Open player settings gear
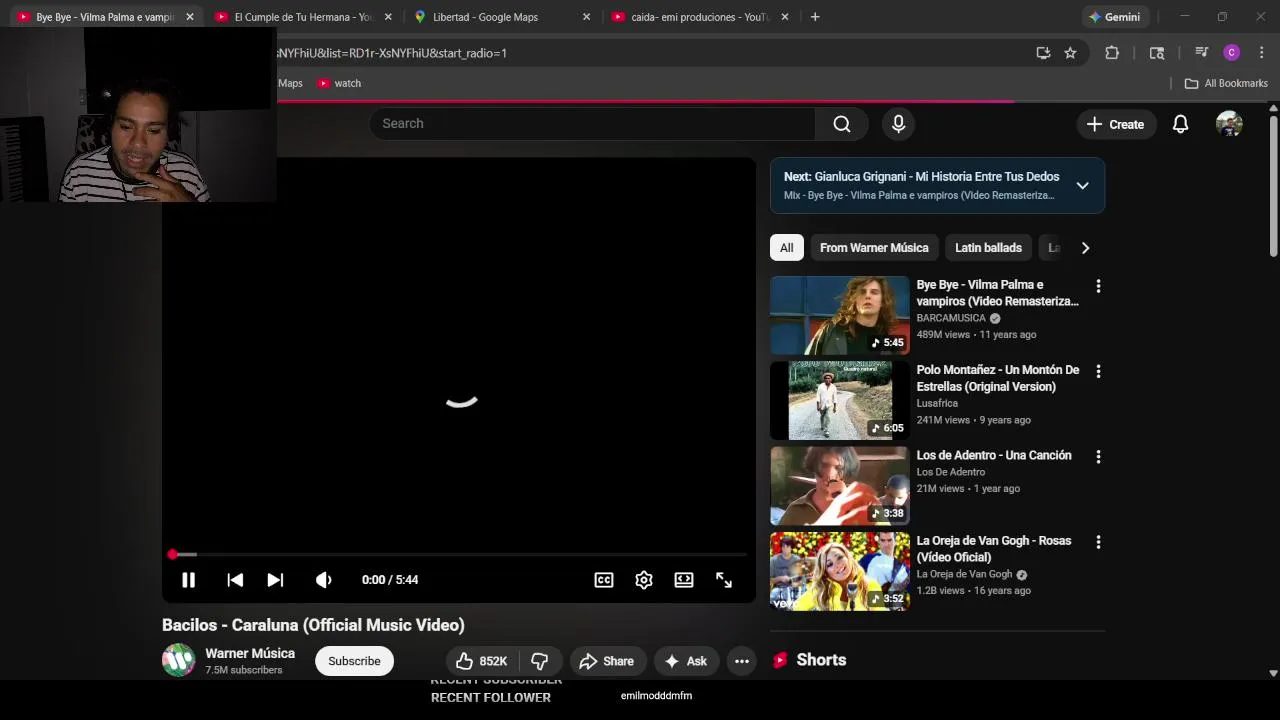This screenshot has height=720, width=1280. coord(644,580)
